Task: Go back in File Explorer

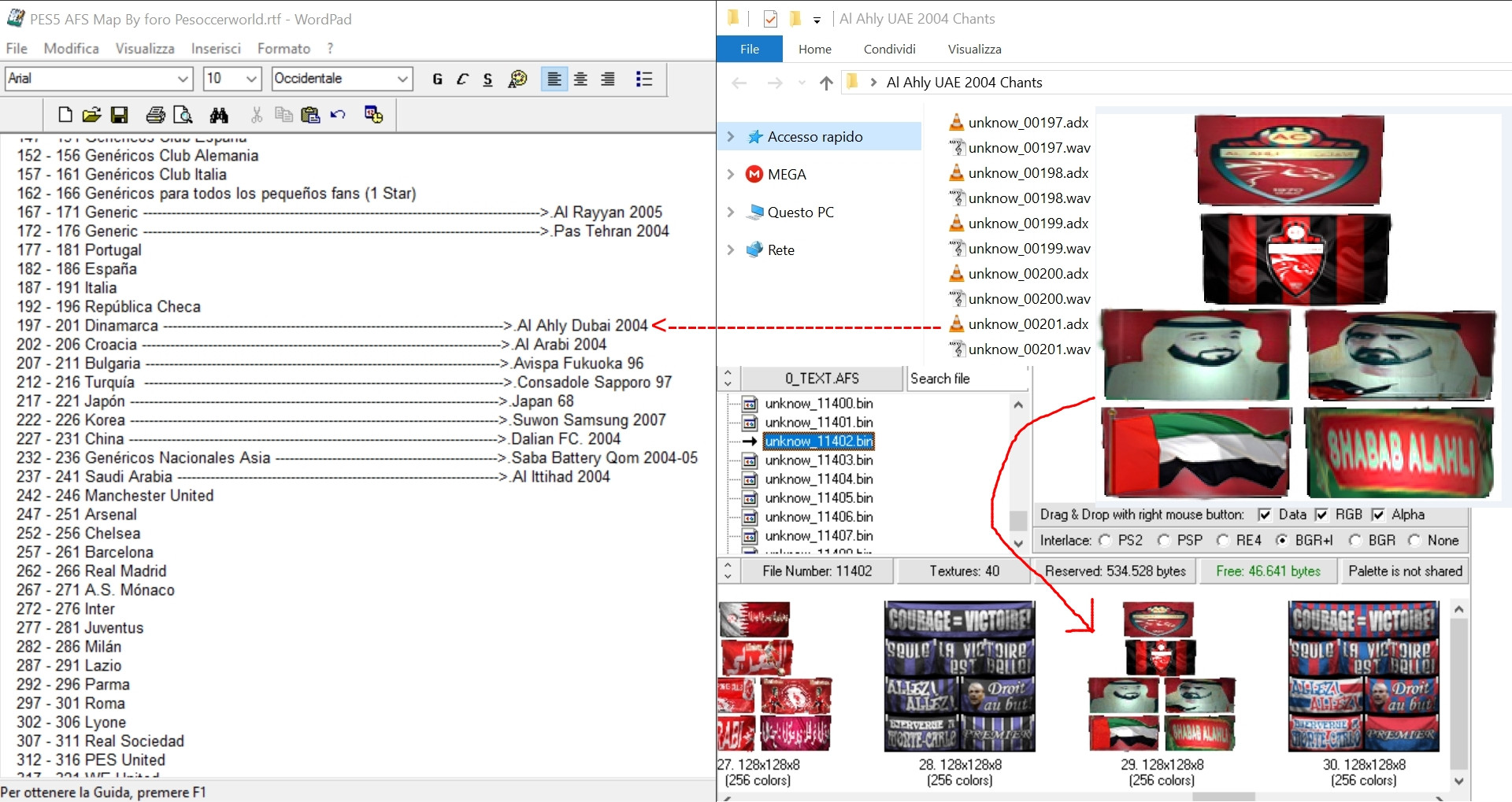Action: [739, 83]
